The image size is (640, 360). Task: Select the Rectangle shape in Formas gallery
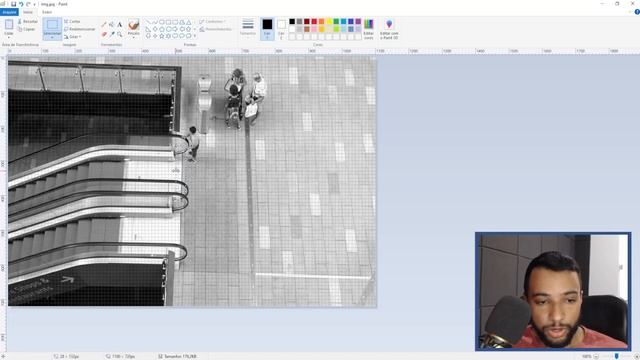[169, 22]
